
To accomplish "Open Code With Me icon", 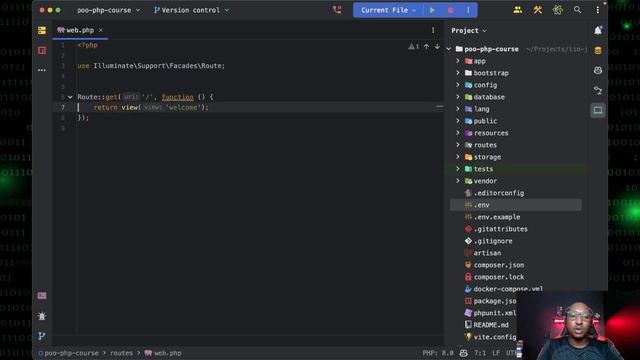I will pyautogui.click(x=518, y=10).
